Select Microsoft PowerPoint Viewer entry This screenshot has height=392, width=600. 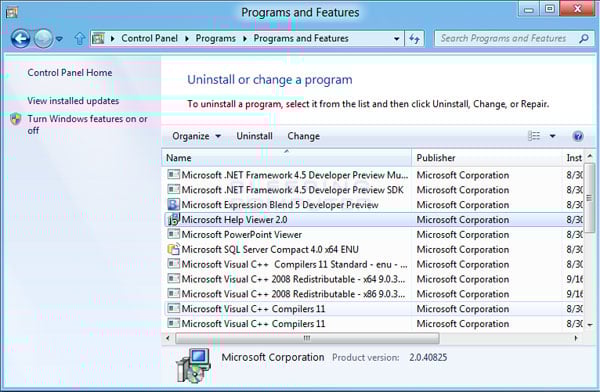[x=374, y=235]
